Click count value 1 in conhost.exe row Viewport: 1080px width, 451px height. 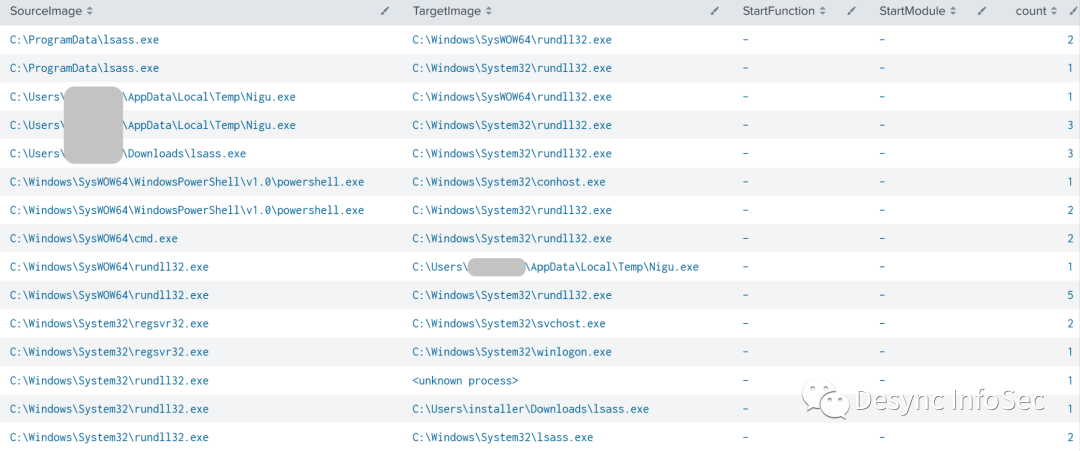tap(1070, 182)
